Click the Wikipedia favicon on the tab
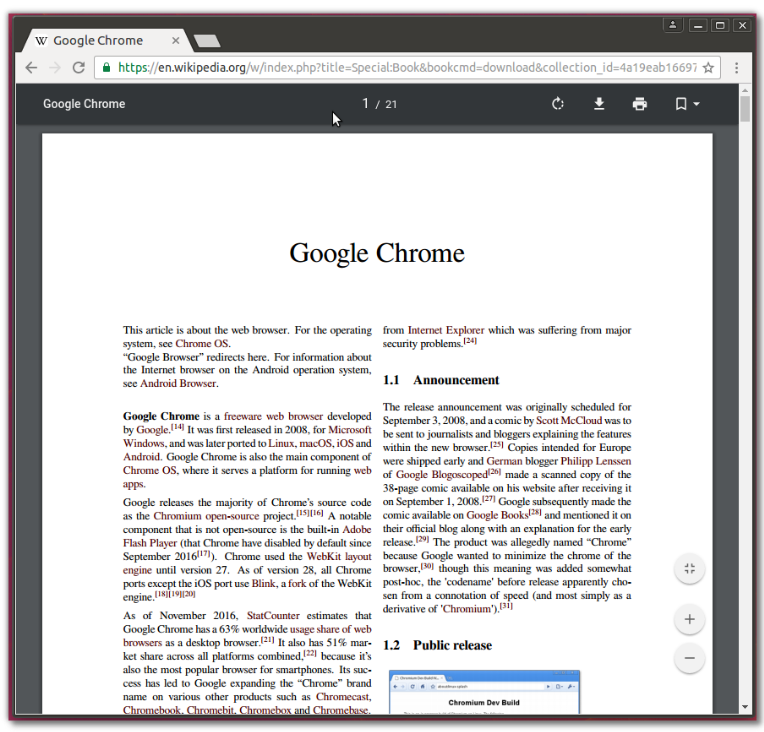 41,41
